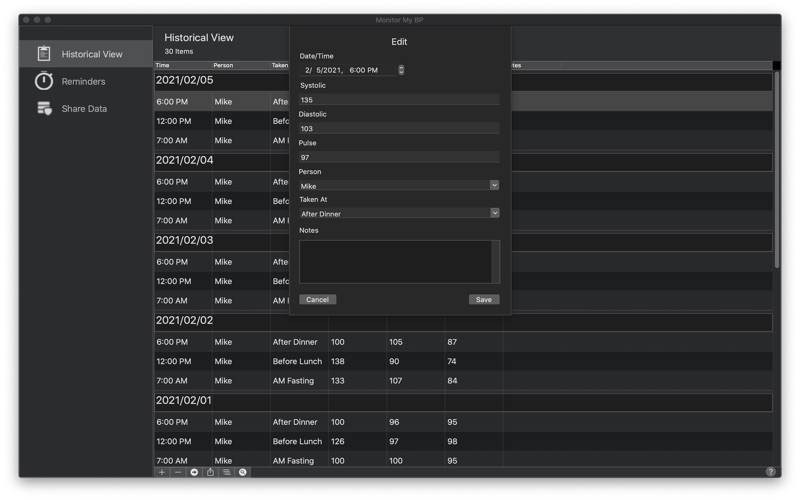Viewport: 800px width, 500px height.
Task: Click After Dinner in 2021/02/01 group
Action: (x=295, y=422)
